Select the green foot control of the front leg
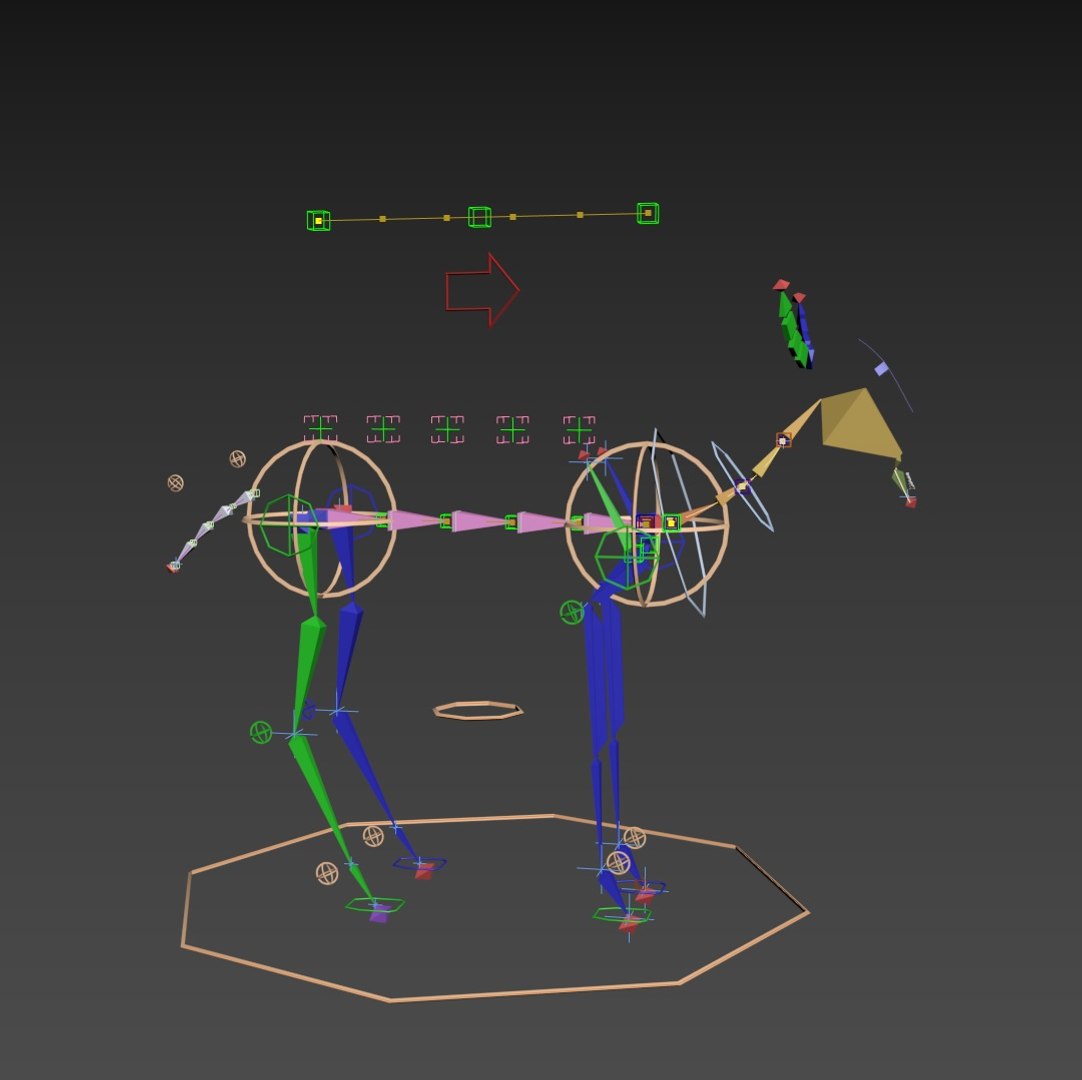This screenshot has width=1082, height=1080. [622, 915]
